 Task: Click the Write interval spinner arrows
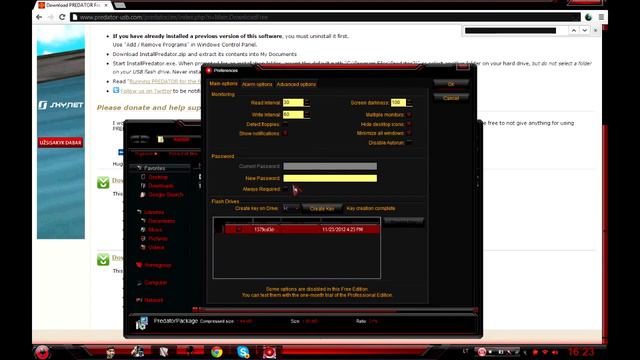click(x=307, y=115)
